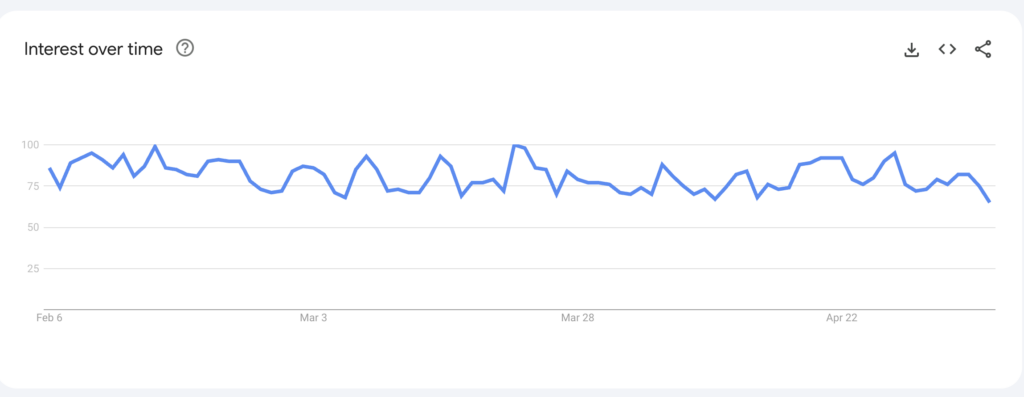Click the share icon
Screen dimensions: 1024x397
(983, 49)
